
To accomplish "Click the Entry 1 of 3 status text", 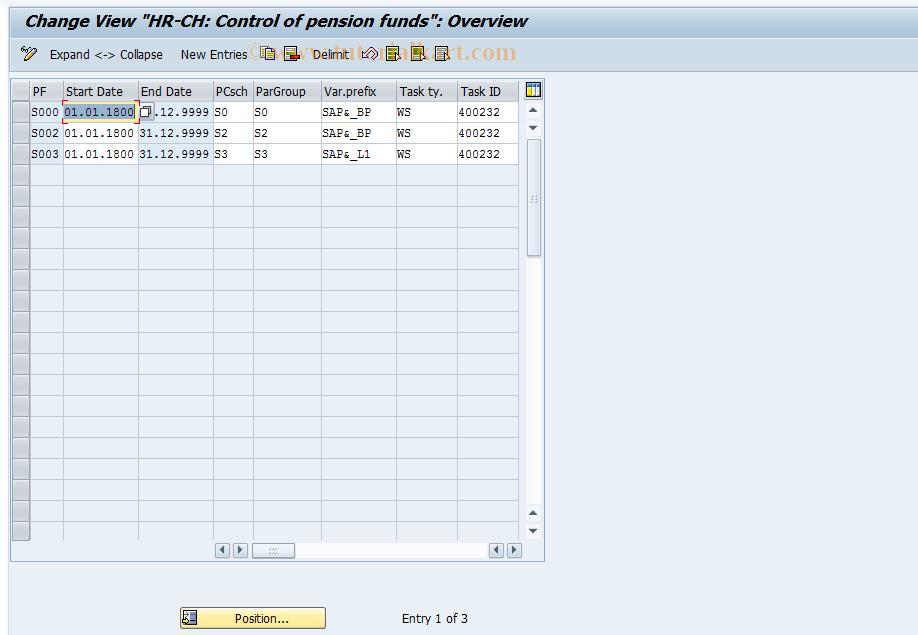I will click(x=434, y=619).
